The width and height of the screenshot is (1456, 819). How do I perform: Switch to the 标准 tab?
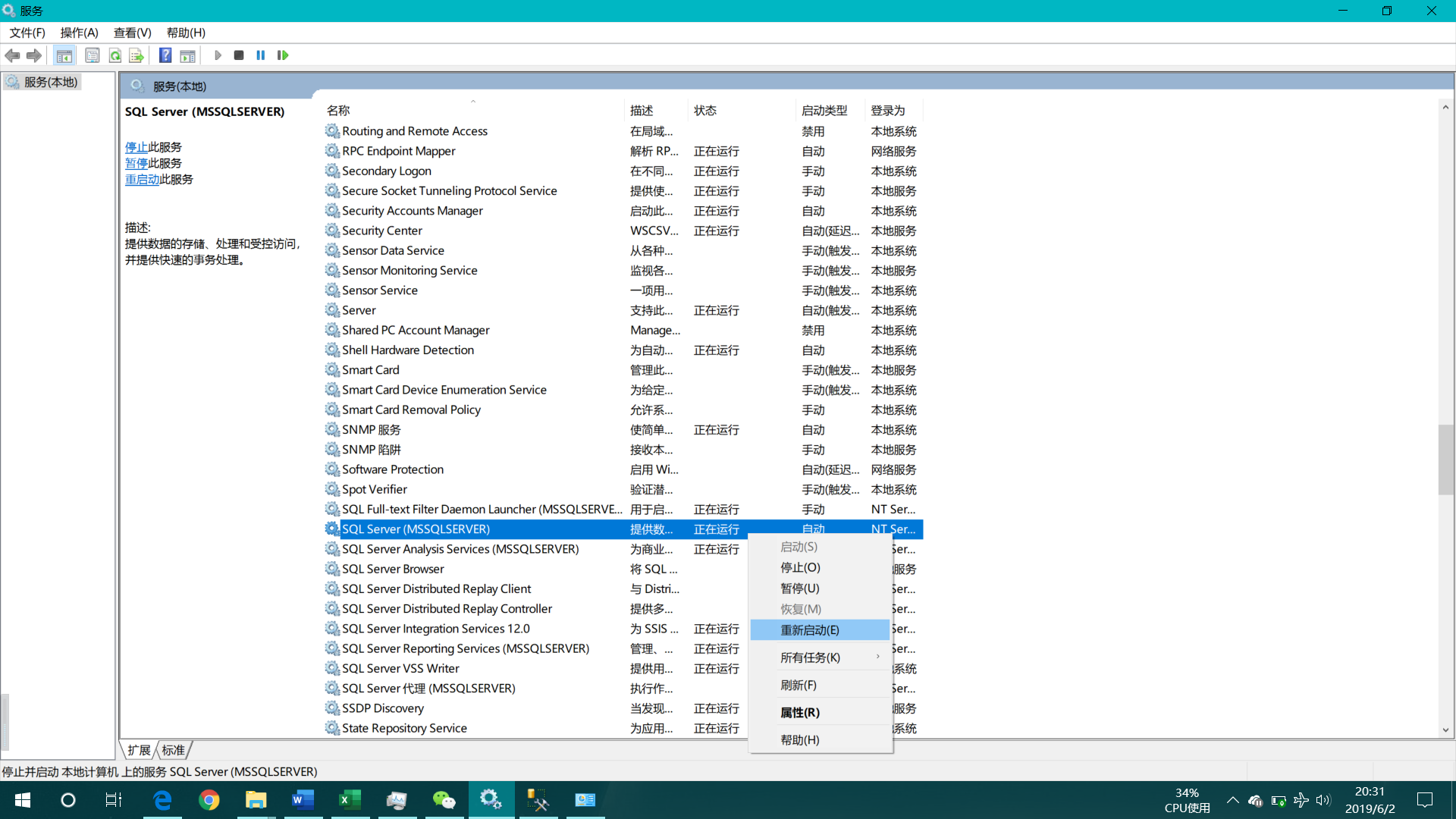174,750
